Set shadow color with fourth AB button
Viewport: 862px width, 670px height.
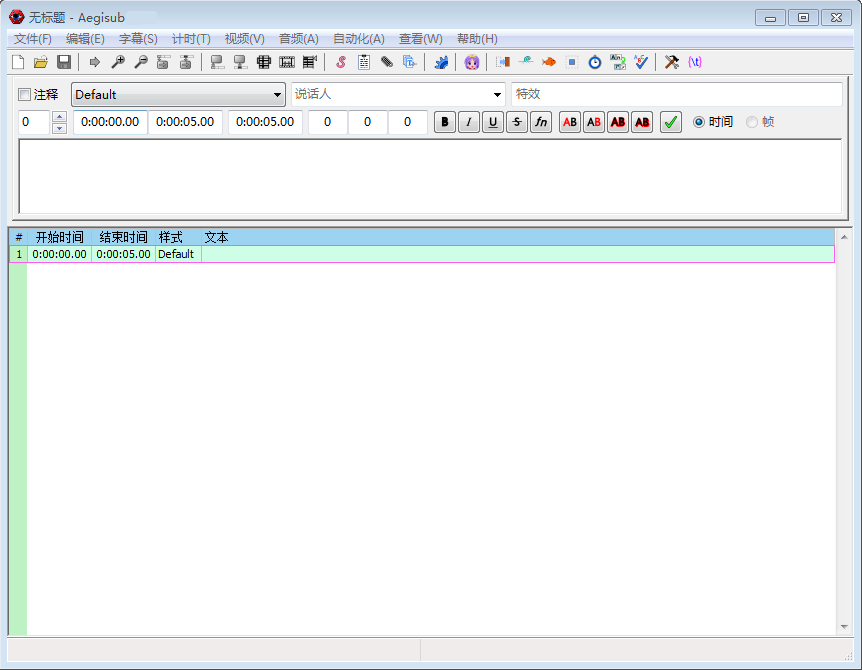point(642,122)
